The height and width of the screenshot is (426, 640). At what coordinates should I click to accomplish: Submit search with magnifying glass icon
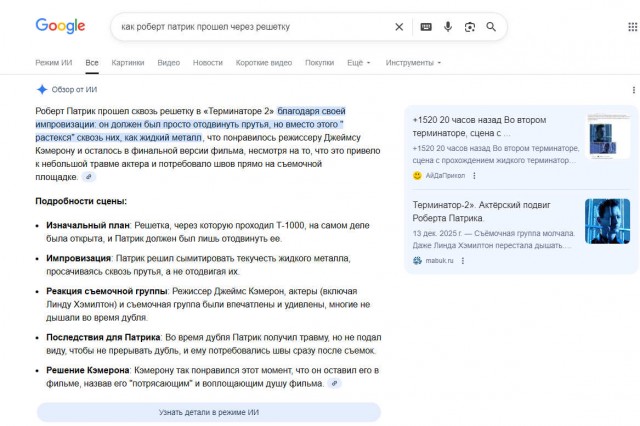(491, 27)
